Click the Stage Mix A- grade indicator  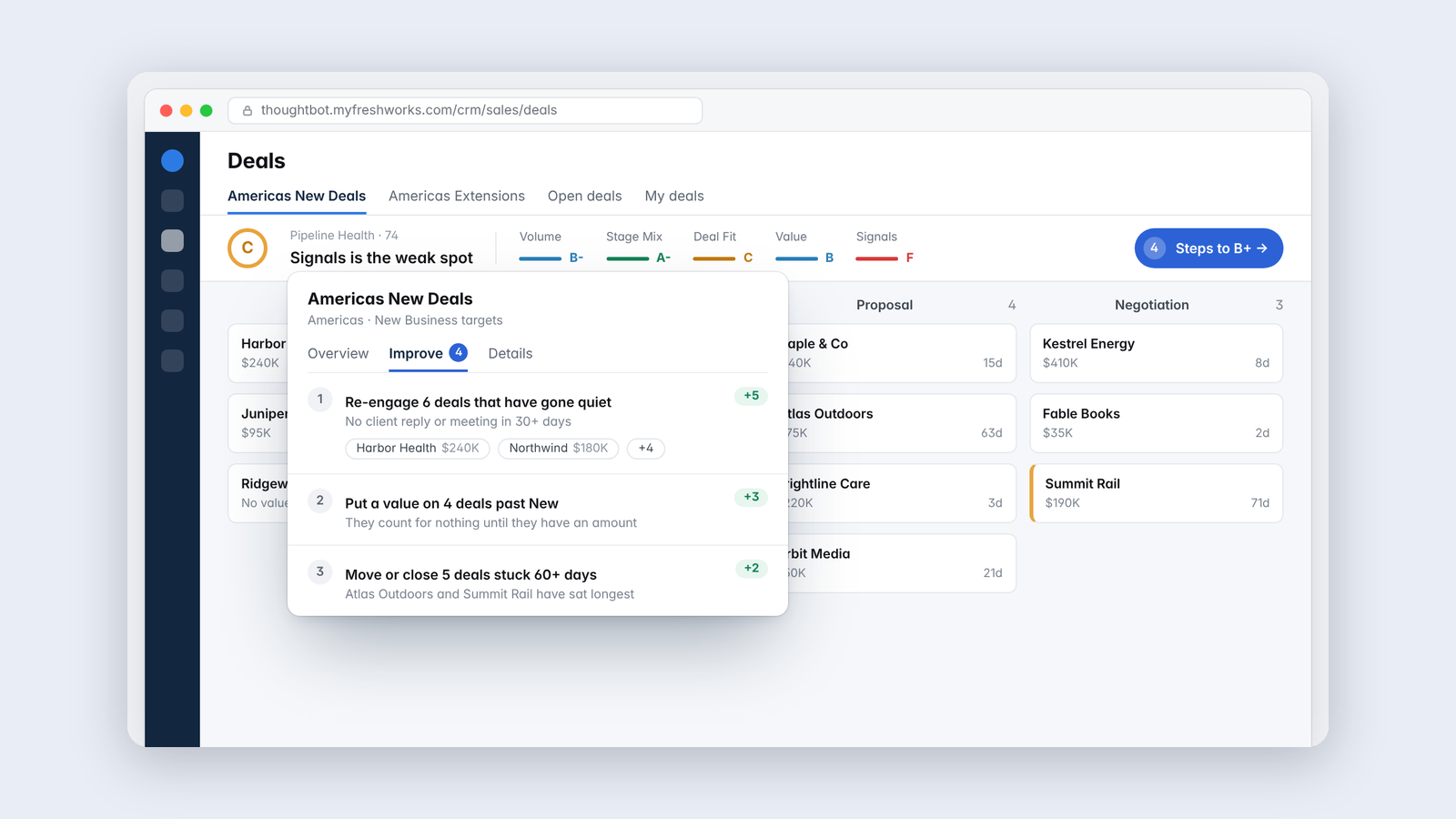click(x=639, y=248)
